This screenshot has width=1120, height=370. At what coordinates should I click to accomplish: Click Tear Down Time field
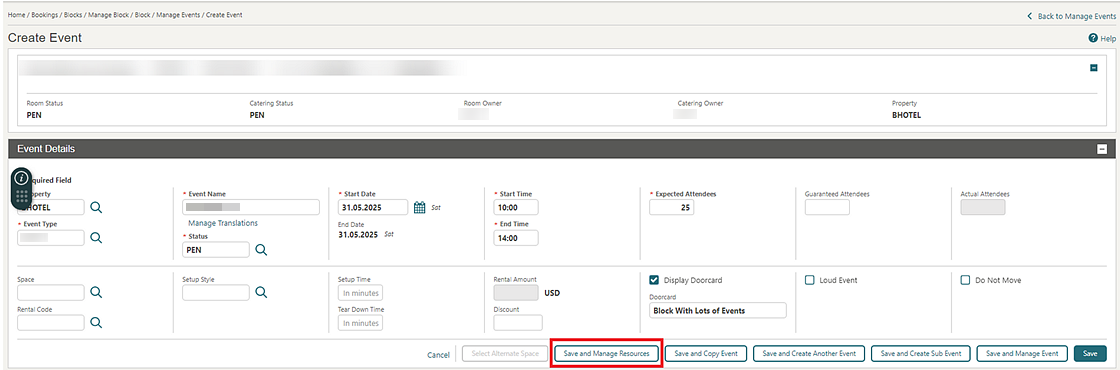(x=360, y=323)
